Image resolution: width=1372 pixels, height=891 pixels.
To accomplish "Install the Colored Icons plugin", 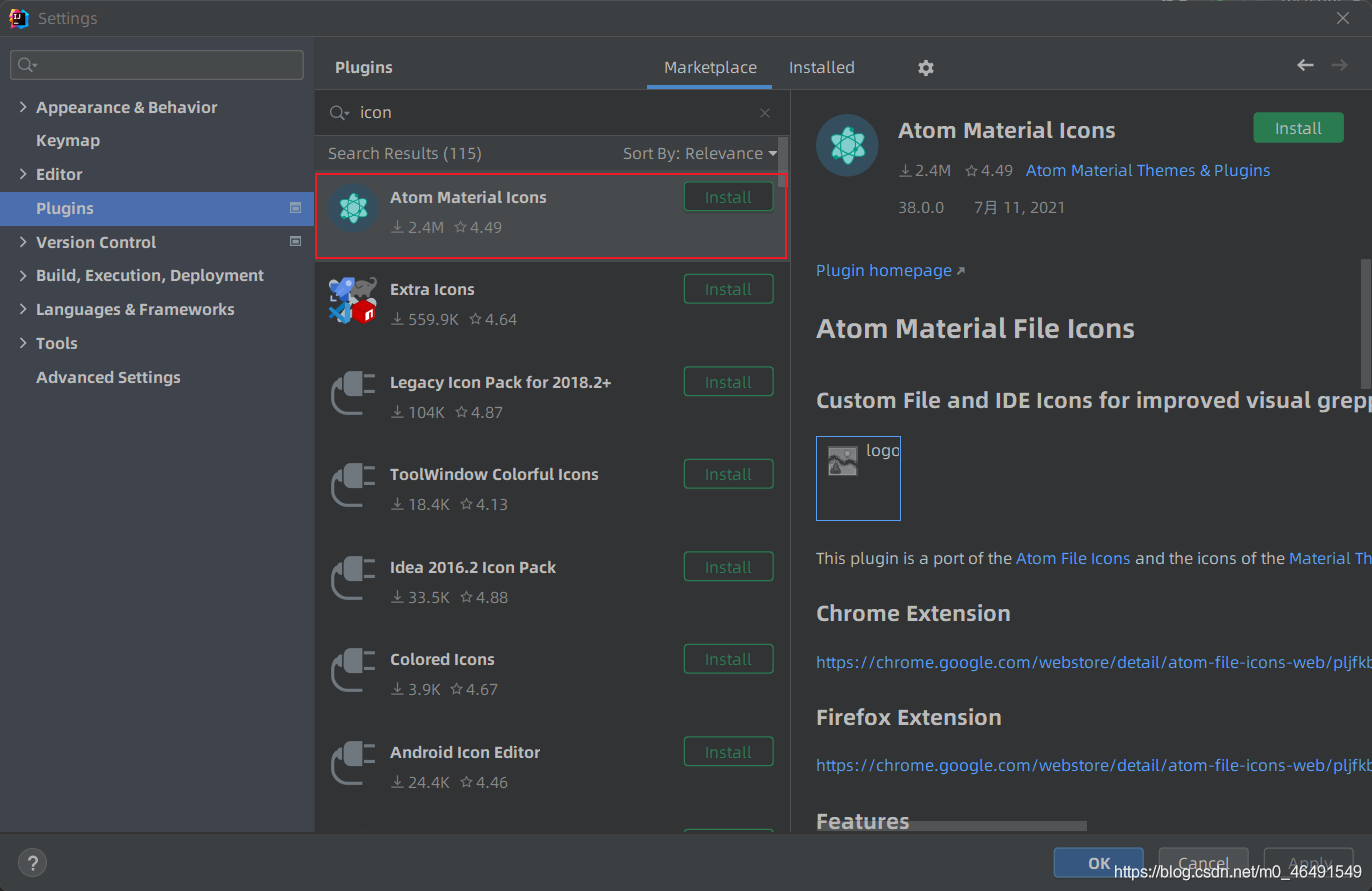I will (x=728, y=659).
